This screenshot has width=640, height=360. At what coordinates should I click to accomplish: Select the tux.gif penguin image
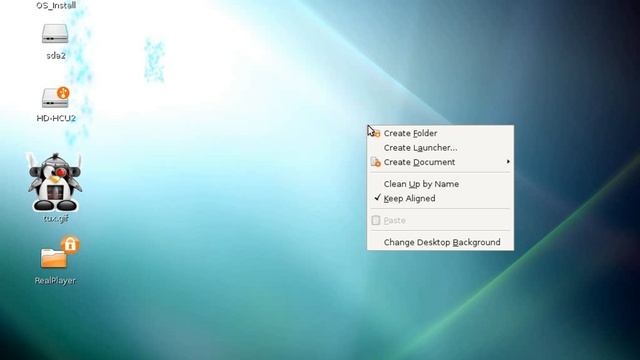point(55,182)
